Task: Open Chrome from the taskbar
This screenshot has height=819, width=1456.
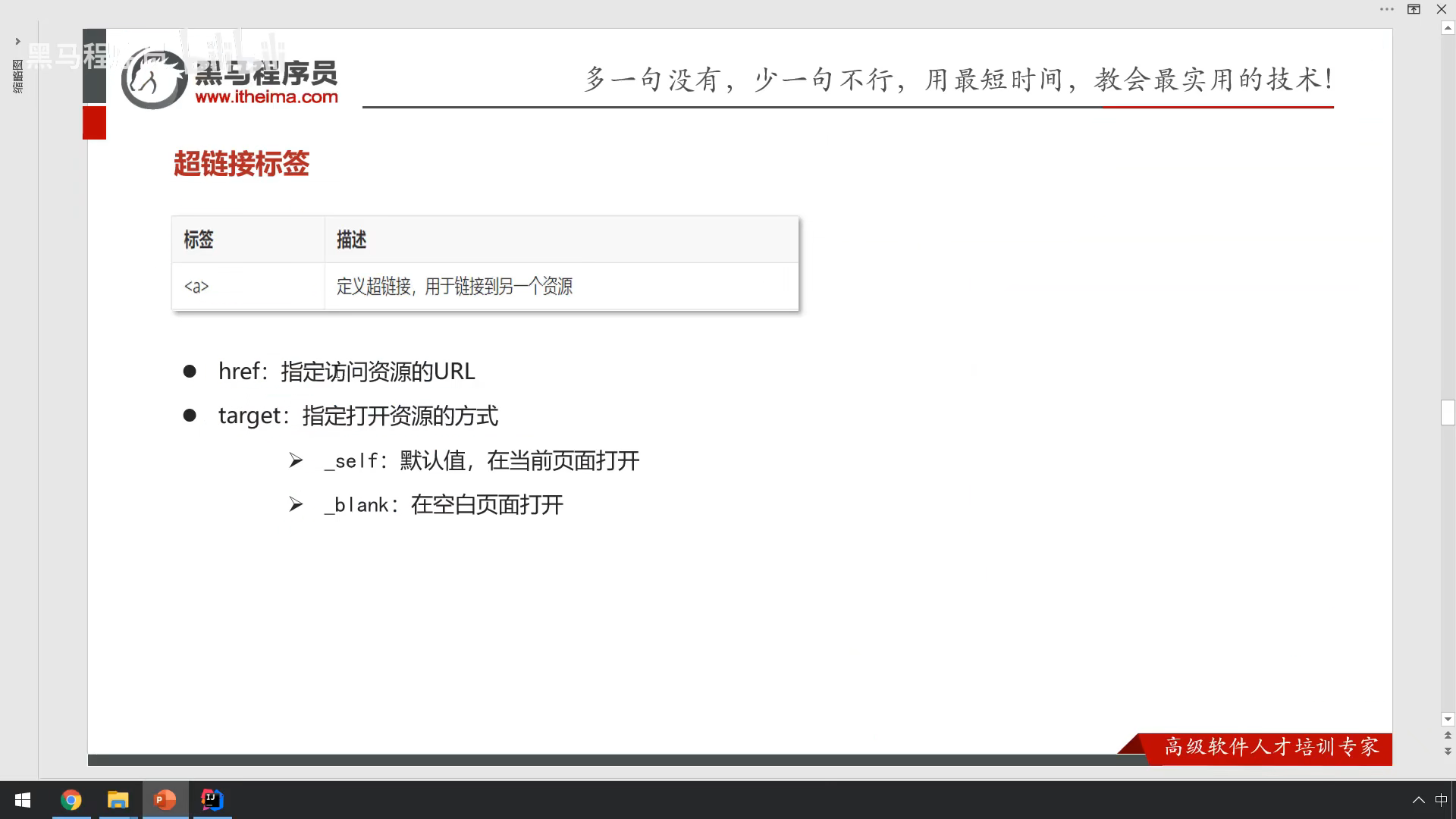Action: coord(71,800)
